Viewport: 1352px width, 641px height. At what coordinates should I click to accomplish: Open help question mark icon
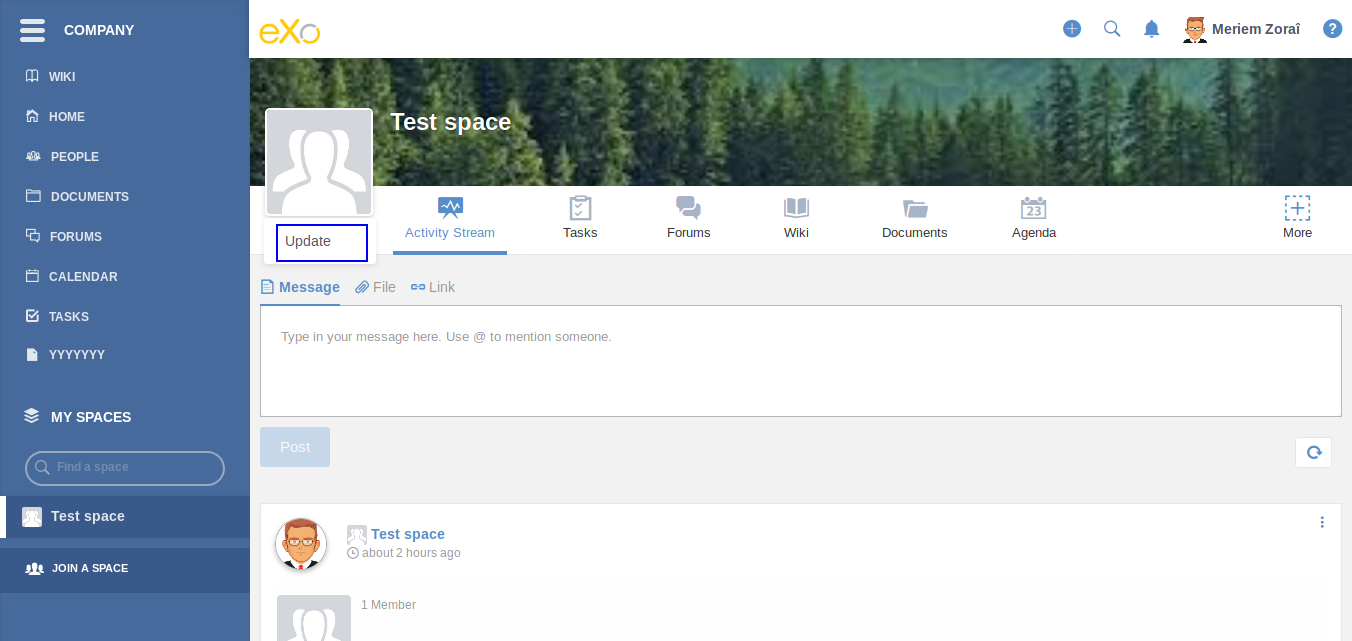coord(1332,29)
